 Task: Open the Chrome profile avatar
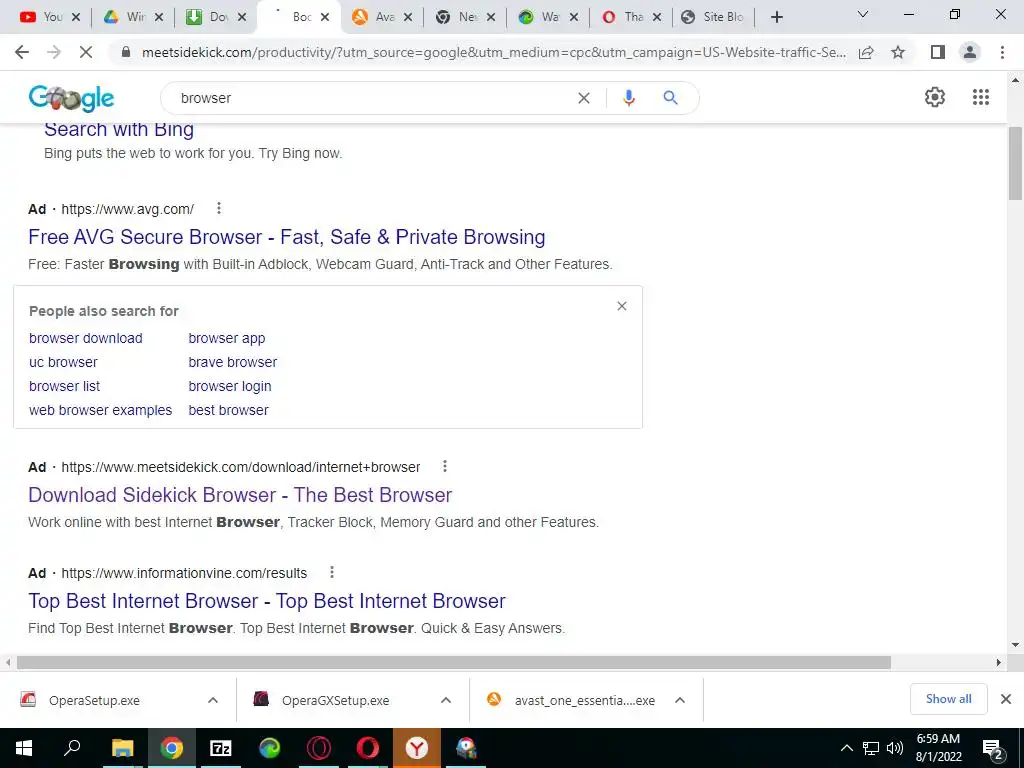point(970,52)
